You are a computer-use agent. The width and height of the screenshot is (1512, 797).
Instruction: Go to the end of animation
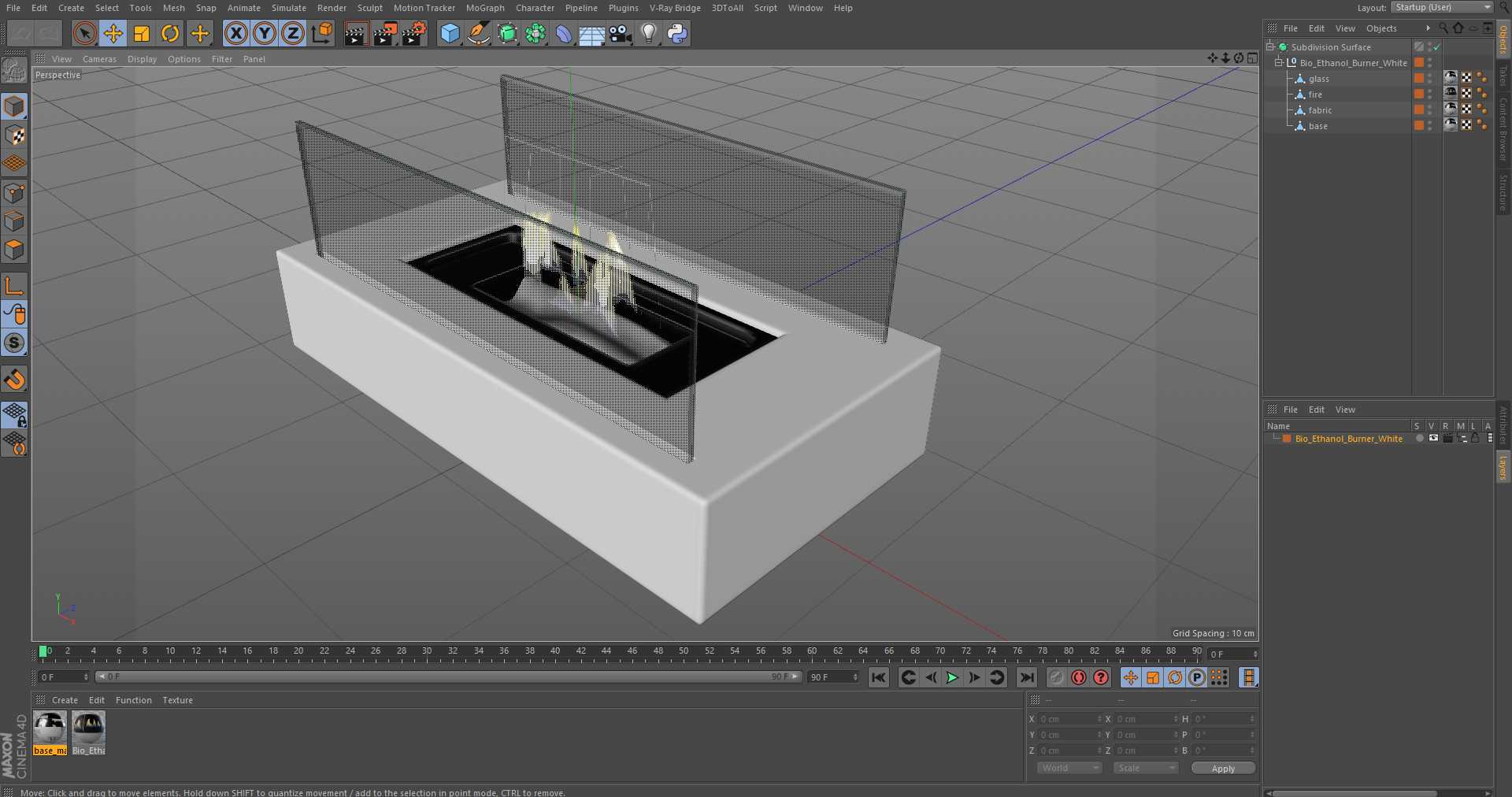(x=1026, y=677)
